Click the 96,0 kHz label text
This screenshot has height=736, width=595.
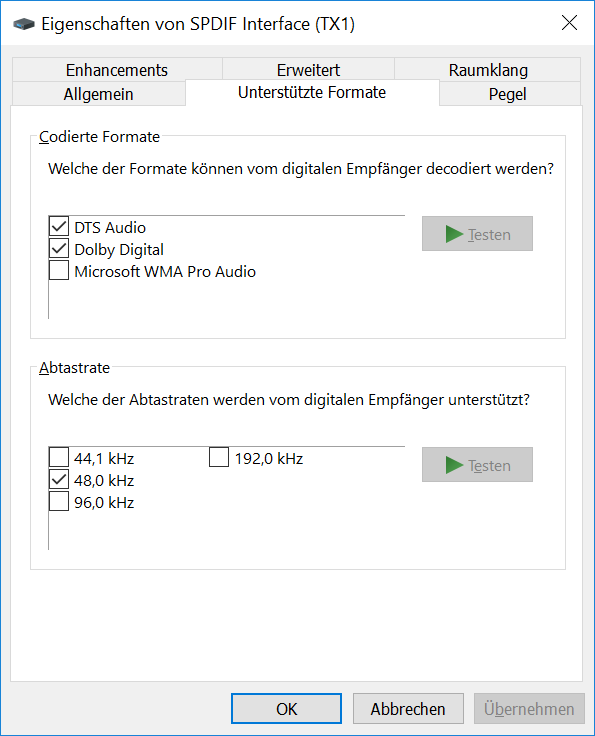coord(104,503)
